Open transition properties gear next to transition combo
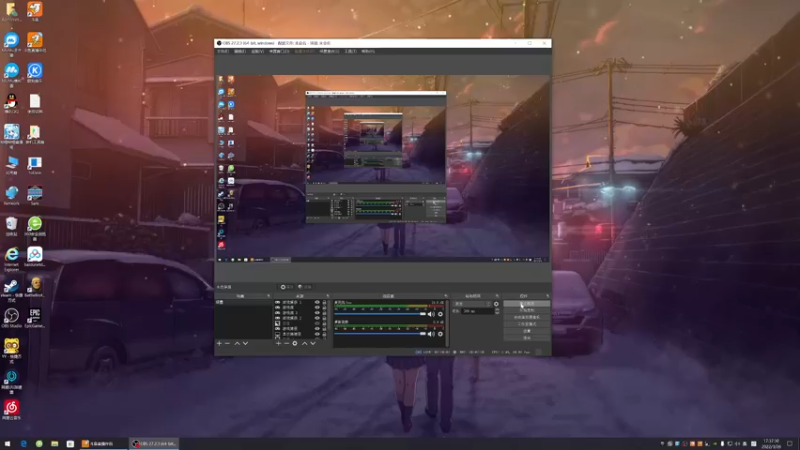The image size is (800, 450). (496, 304)
